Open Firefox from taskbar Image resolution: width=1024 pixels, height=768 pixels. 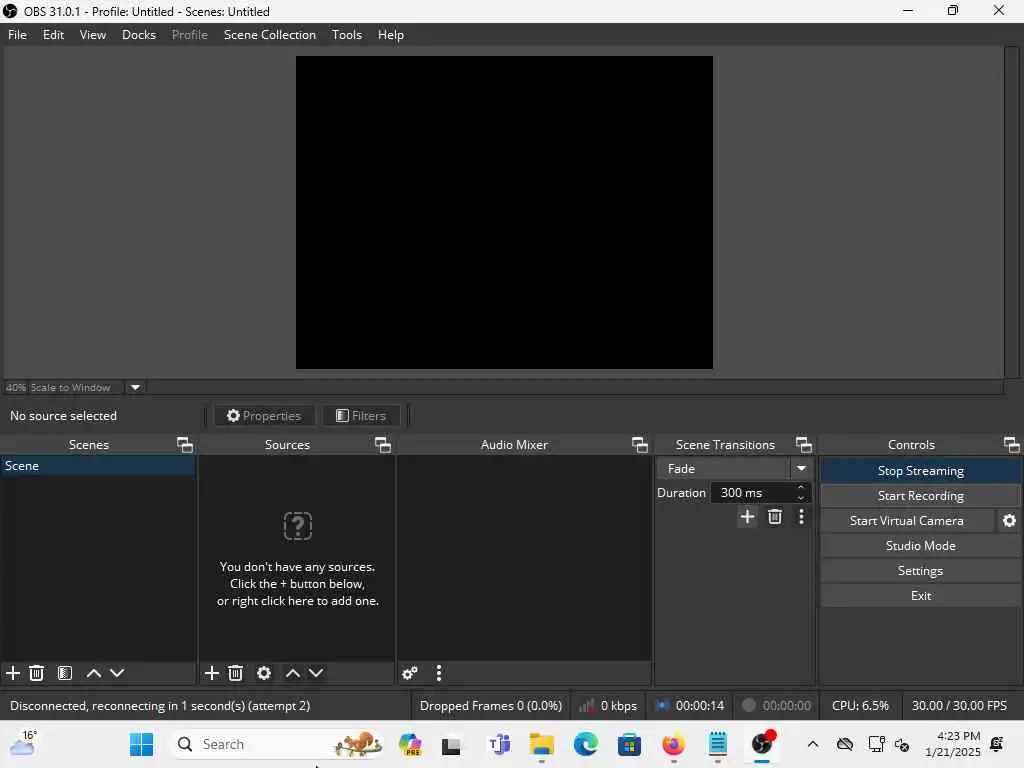click(673, 744)
